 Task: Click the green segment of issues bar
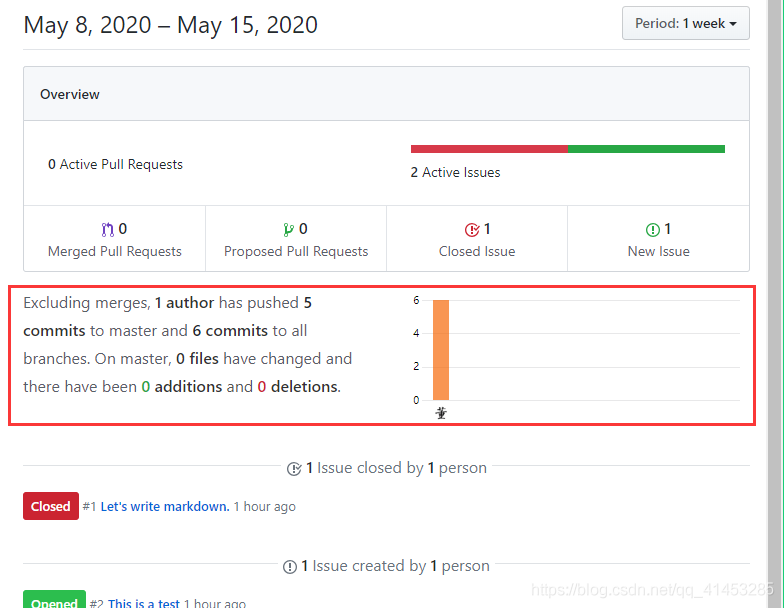click(646, 149)
